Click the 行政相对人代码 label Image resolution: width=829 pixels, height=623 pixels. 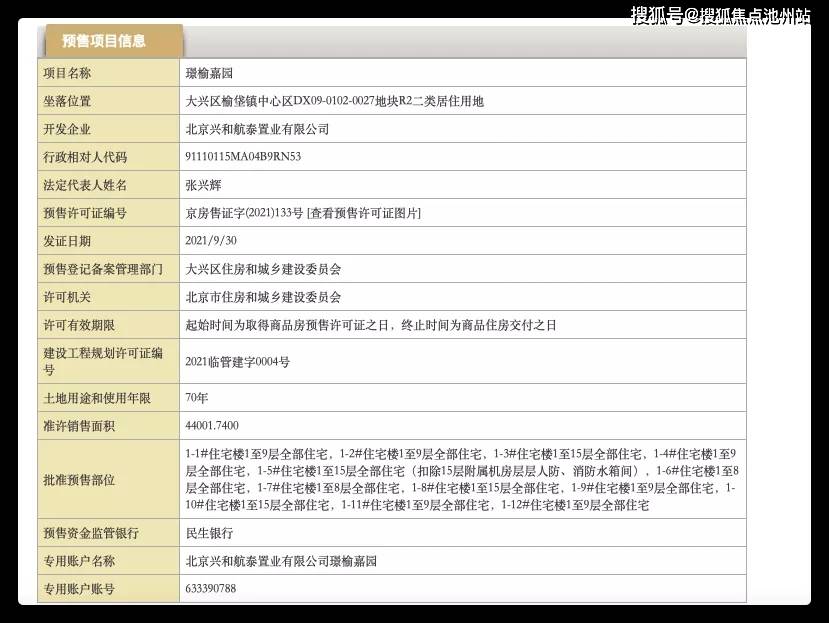click(x=85, y=157)
